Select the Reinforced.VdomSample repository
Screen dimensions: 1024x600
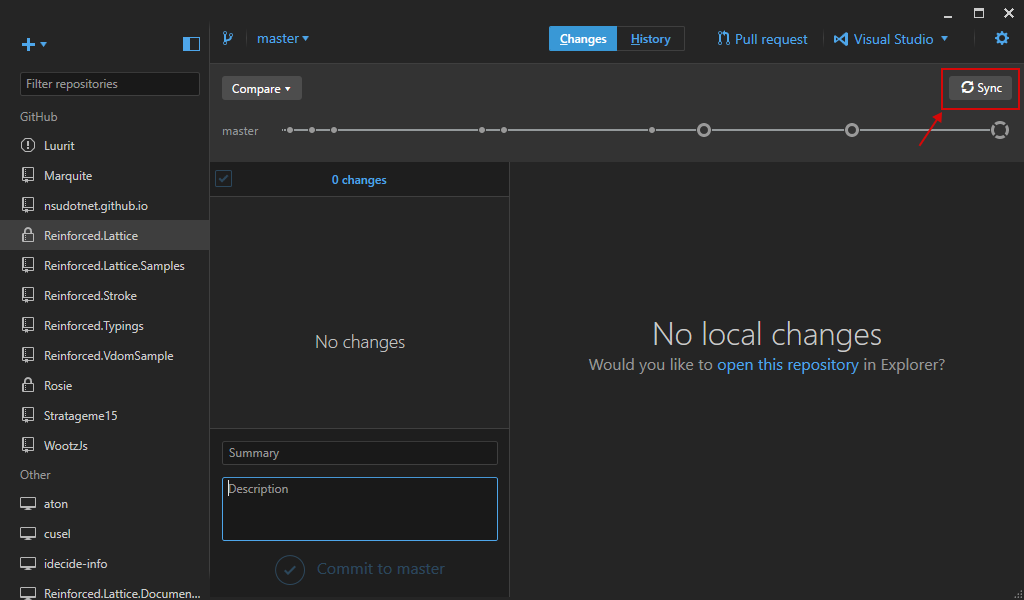[x=104, y=356]
